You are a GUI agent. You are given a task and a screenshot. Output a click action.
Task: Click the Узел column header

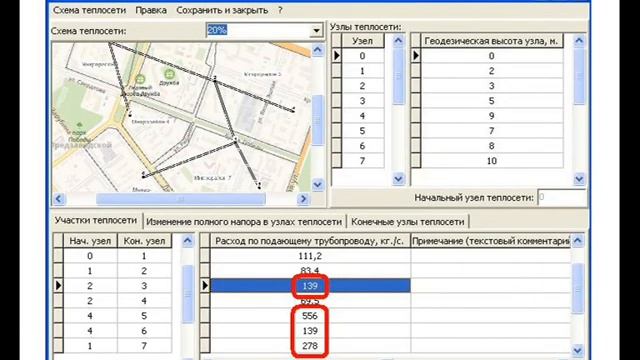[362, 41]
